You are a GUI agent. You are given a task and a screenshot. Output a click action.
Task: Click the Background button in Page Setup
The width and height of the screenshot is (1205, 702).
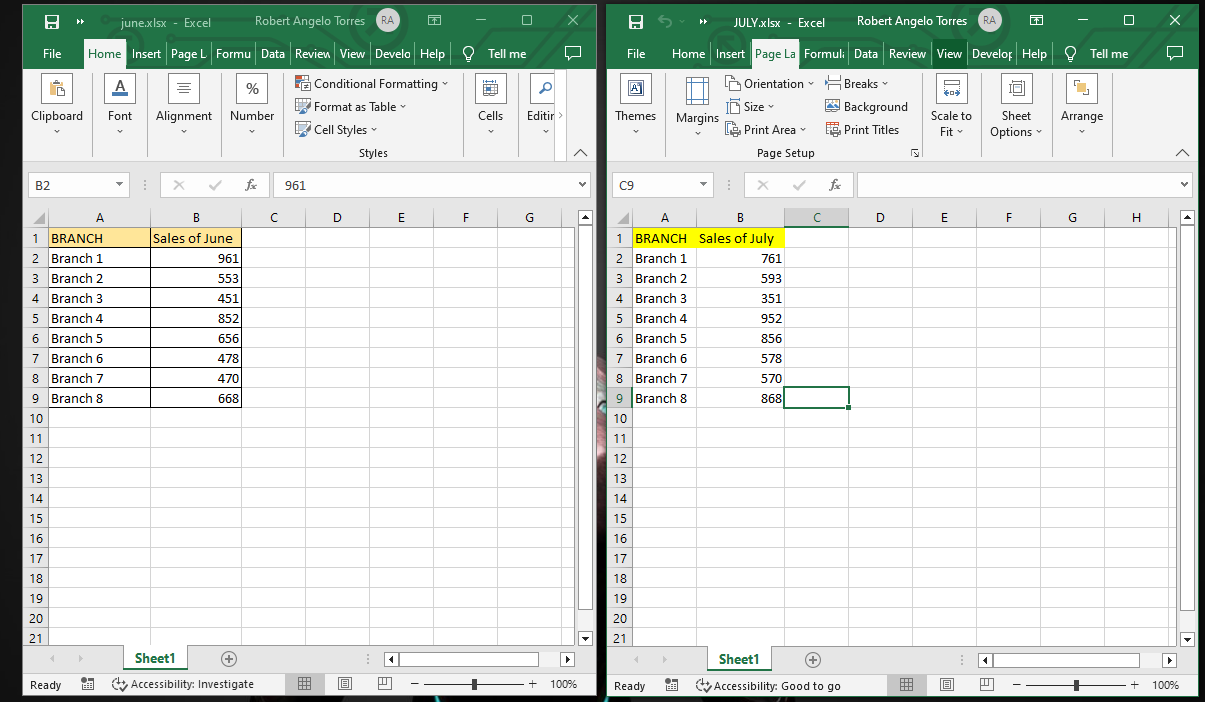866,106
